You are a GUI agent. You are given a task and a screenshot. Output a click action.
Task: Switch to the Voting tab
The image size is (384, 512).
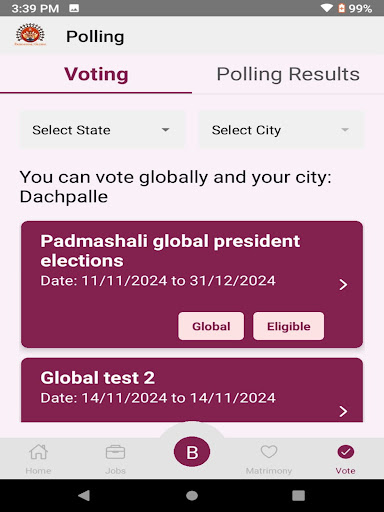point(96,74)
